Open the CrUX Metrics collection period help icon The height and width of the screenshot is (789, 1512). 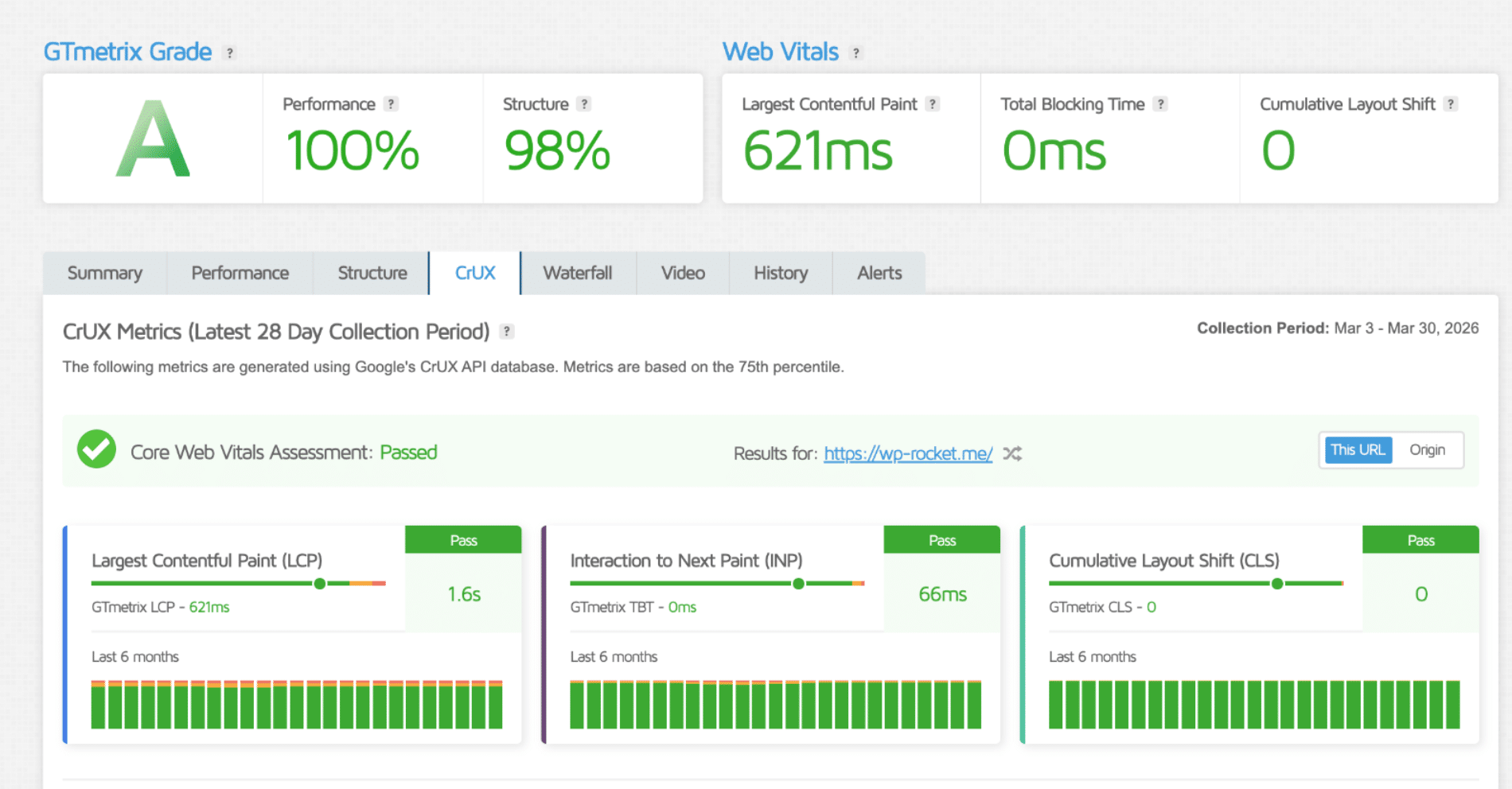(x=507, y=332)
